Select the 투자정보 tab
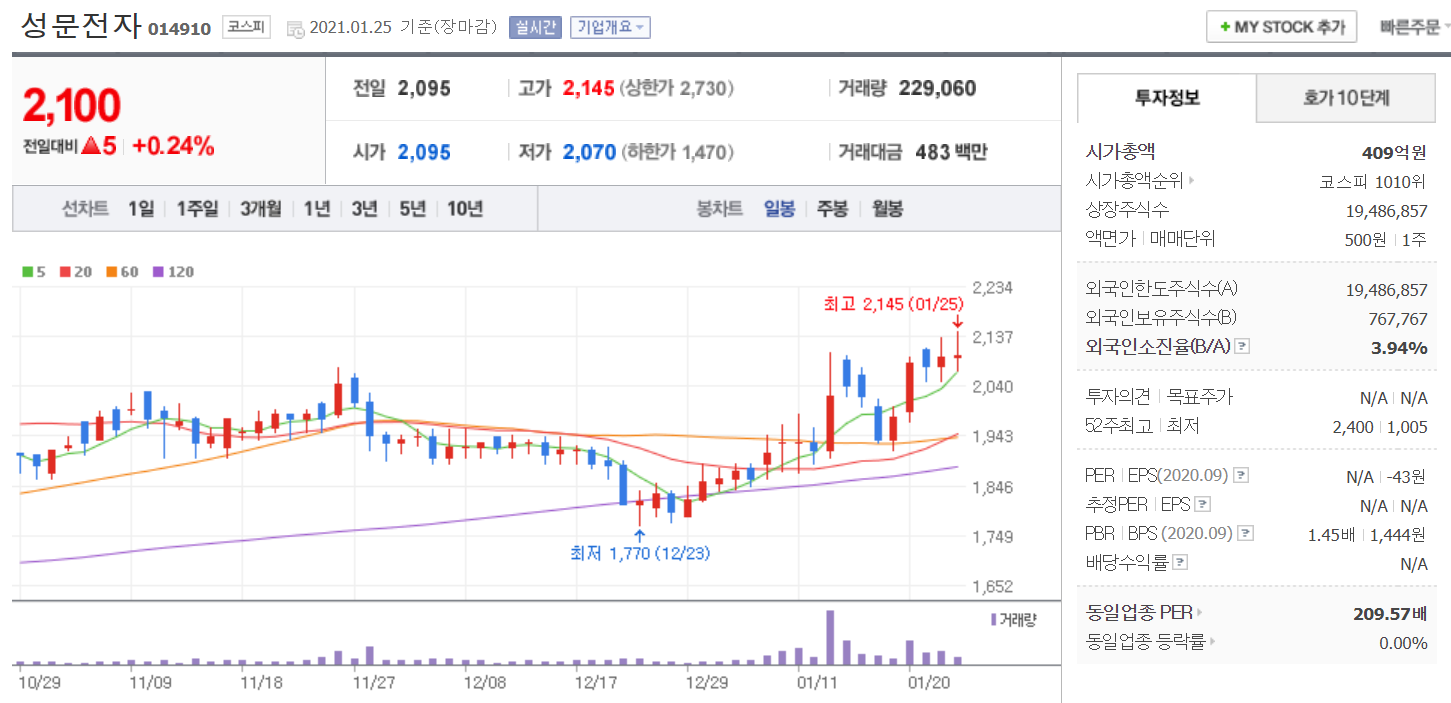The width and height of the screenshot is (1451, 703). point(1167,98)
